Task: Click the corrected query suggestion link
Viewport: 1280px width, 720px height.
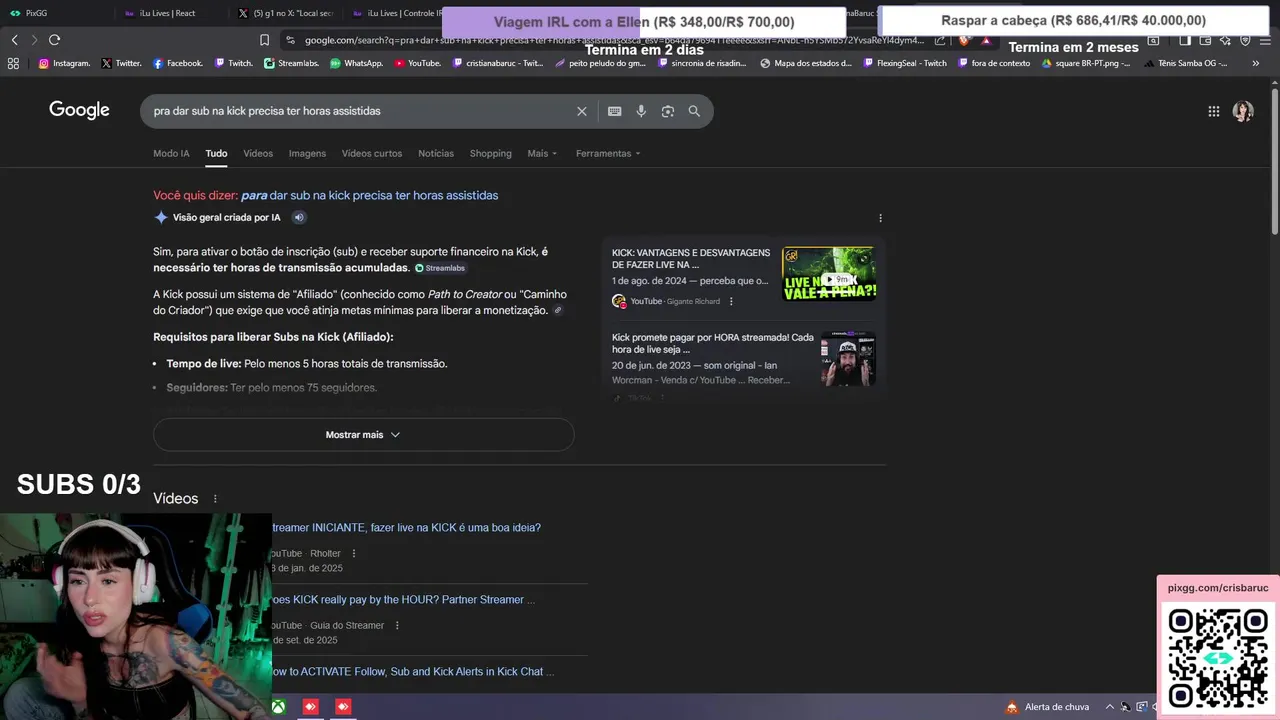Action: click(369, 195)
